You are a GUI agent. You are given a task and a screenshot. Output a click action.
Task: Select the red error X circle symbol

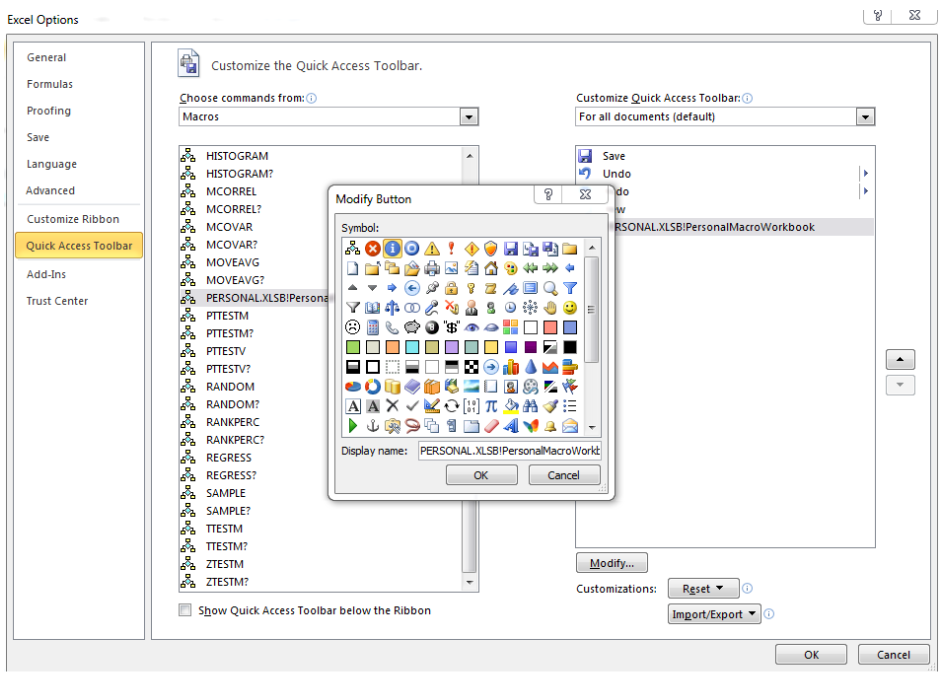coord(372,249)
